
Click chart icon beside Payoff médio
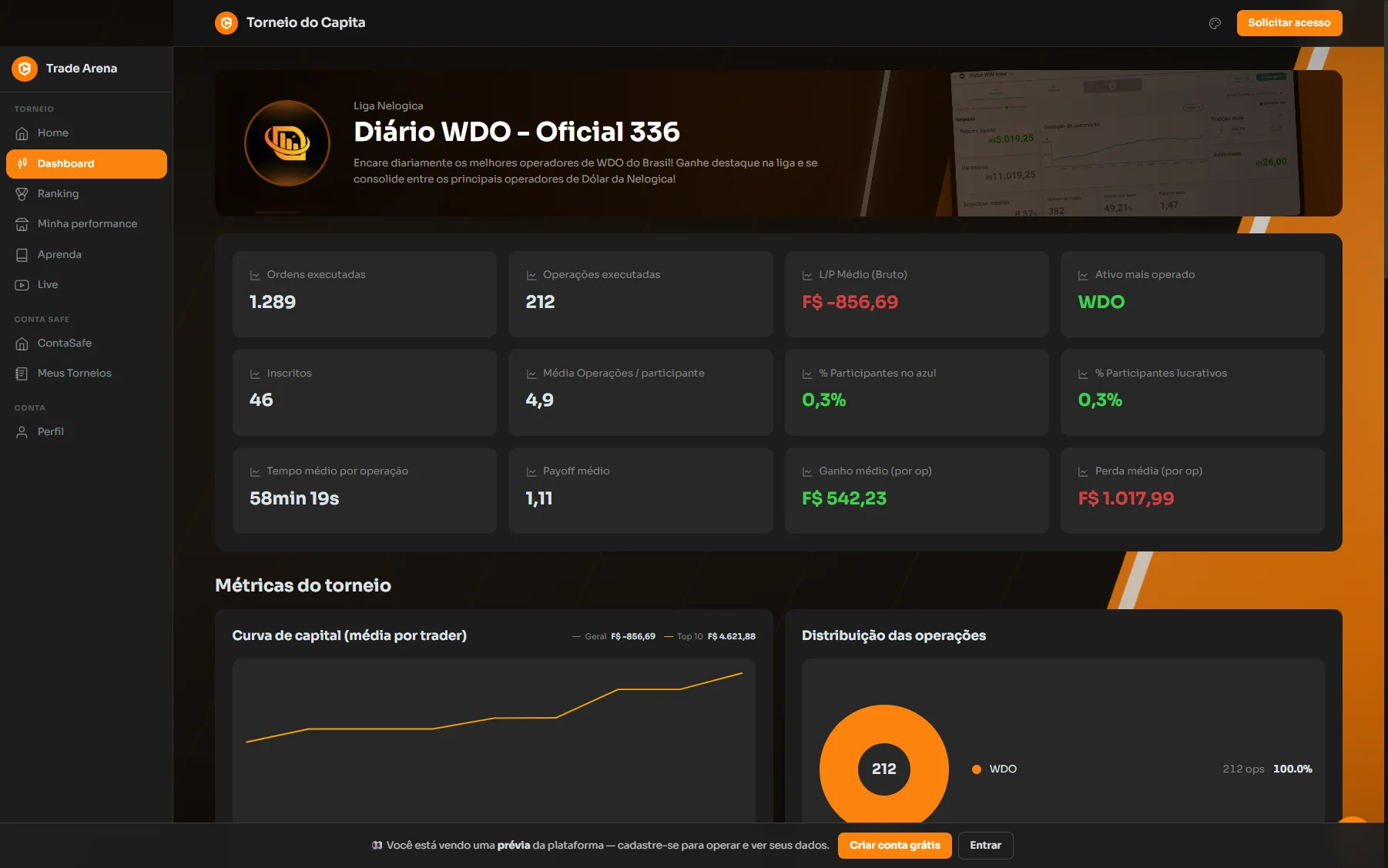click(x=531, y=471)
